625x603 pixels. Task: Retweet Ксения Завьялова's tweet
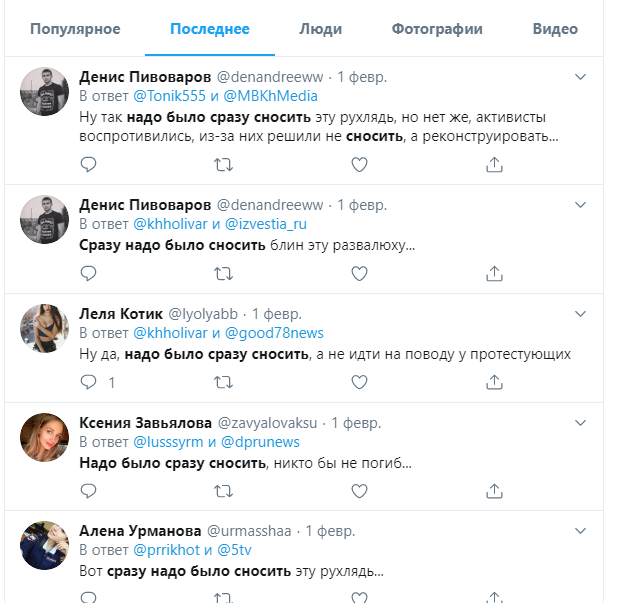(x=224, y=490)
